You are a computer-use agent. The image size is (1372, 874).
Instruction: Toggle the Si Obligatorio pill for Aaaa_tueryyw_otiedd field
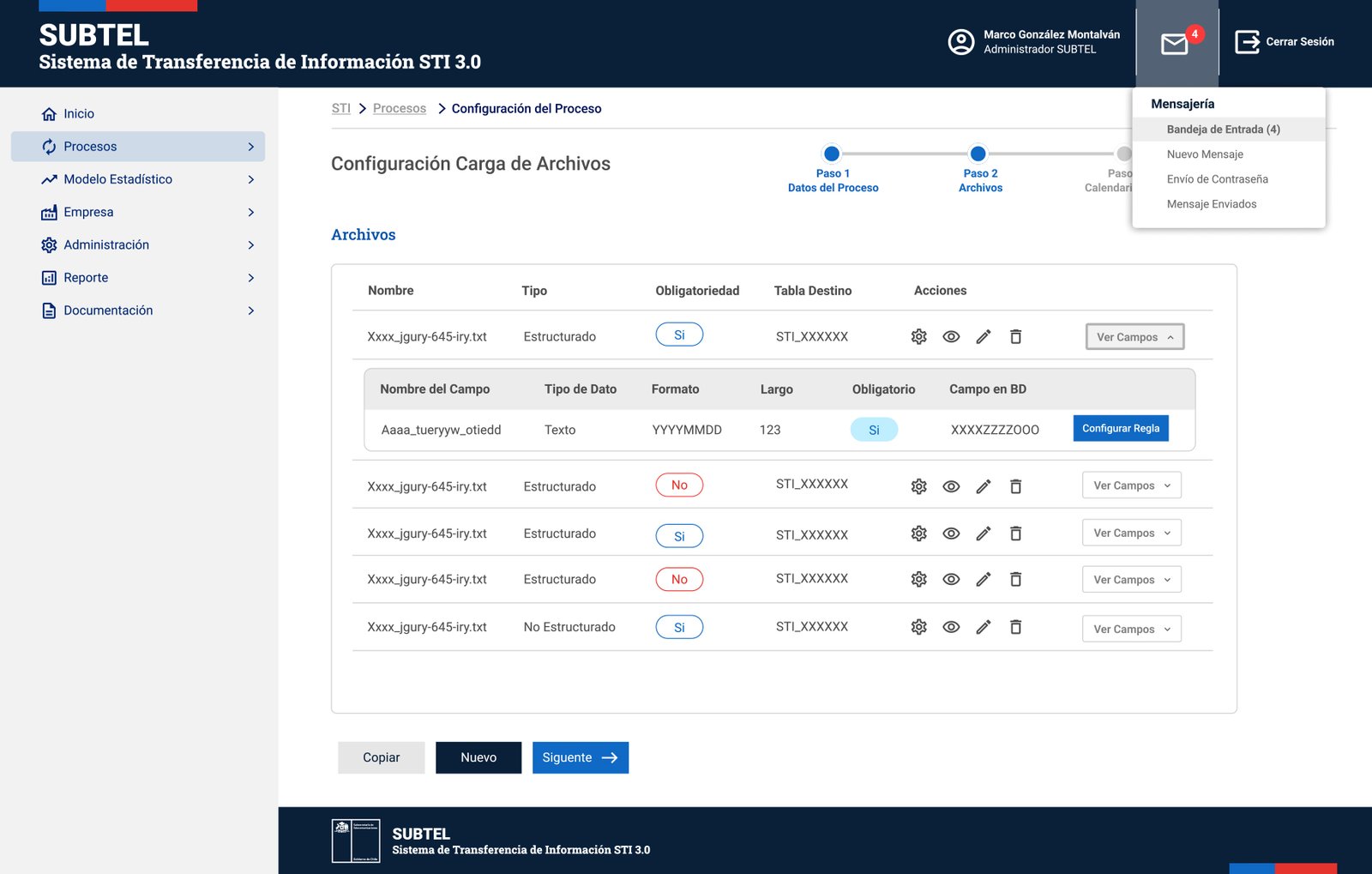pos(874,430)
